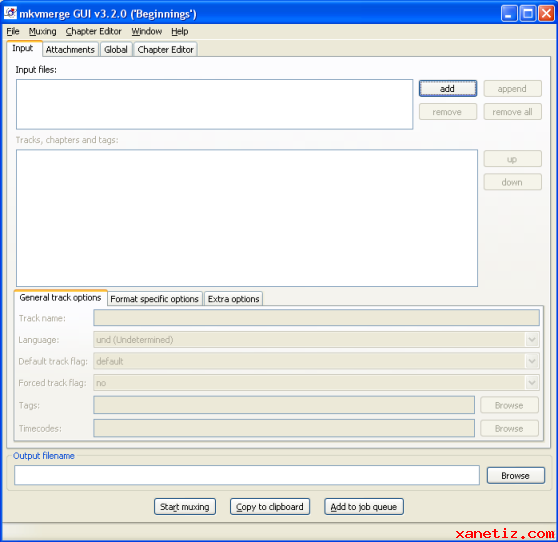Click the Tags input field
This screenshot has width=558, height=542.
tap(284, 405)
